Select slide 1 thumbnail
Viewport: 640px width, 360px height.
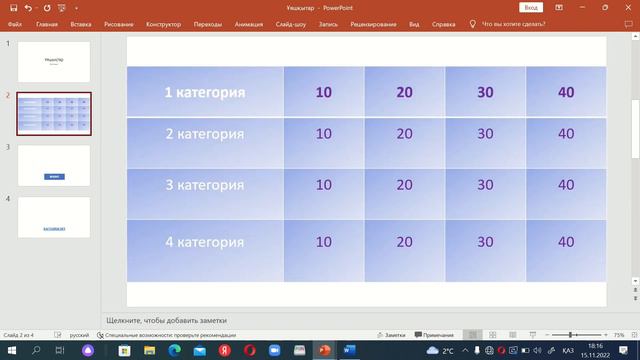pyautogui.click(x=54, y=62)
